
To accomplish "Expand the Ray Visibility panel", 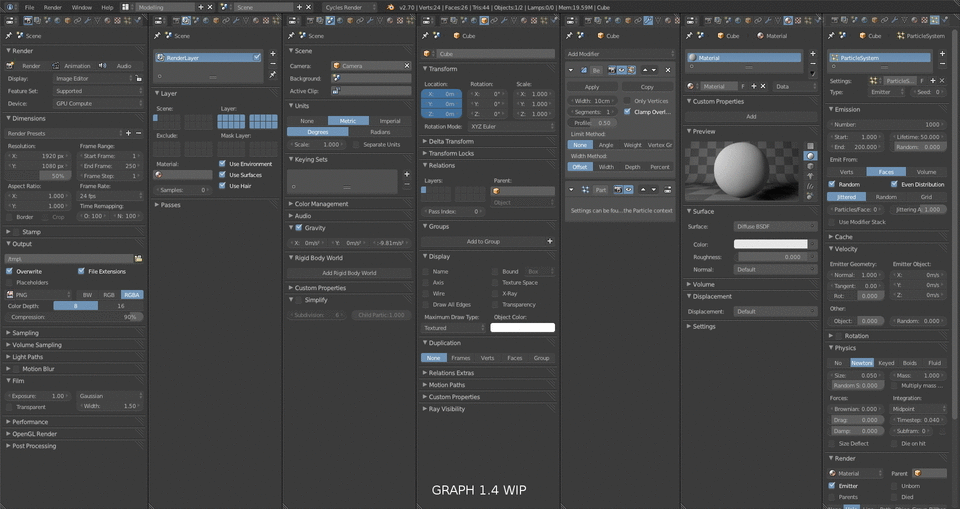I will [x=446, y=409].
